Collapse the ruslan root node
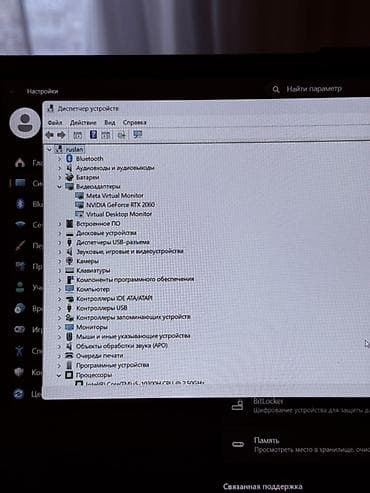Screen dimensions: 370x493 (49, 149)
